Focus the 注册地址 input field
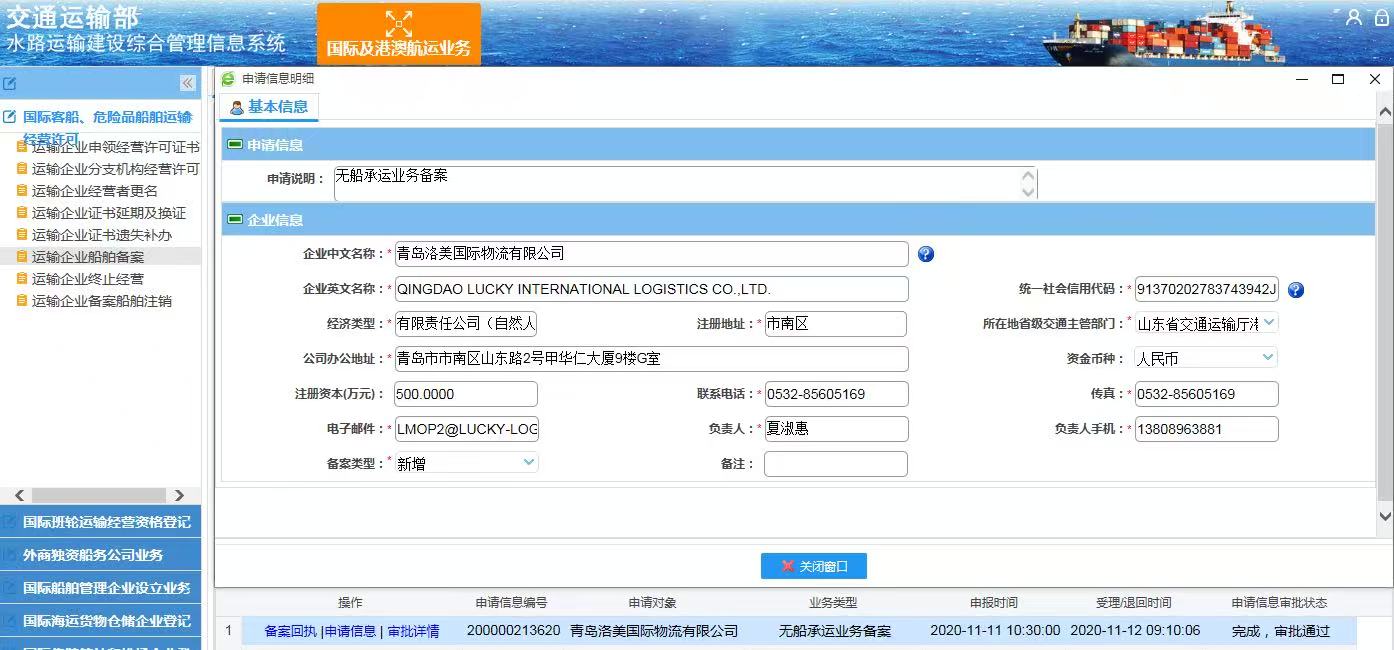1394x650 pixels. tap(836, 324)
